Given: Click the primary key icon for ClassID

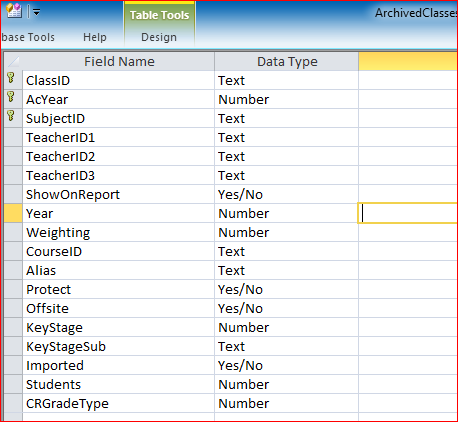Looking at the screenshot, I should [x=11, y=78].
